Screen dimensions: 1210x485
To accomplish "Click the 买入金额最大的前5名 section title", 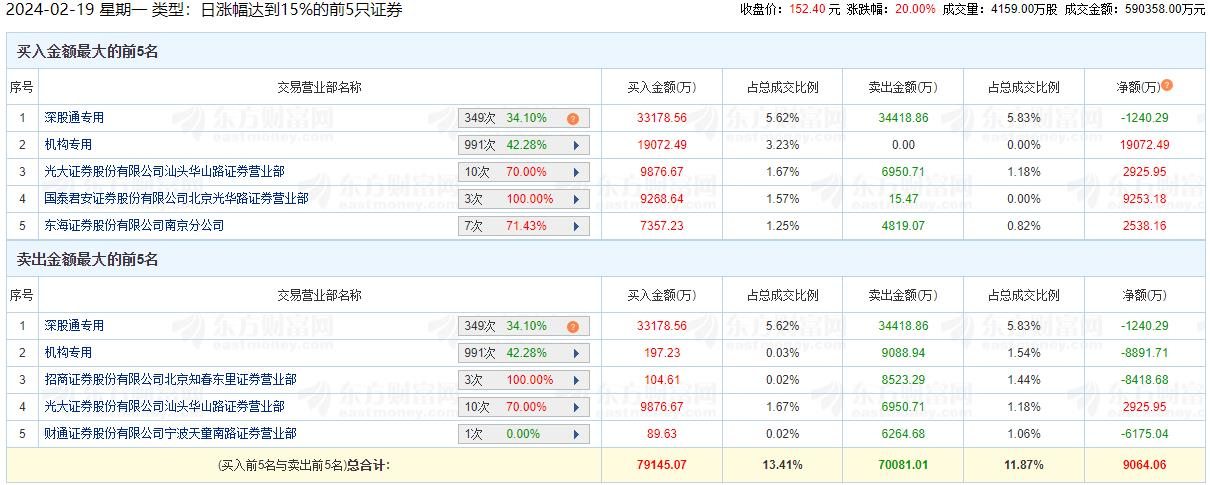I will tap(88, 52).
